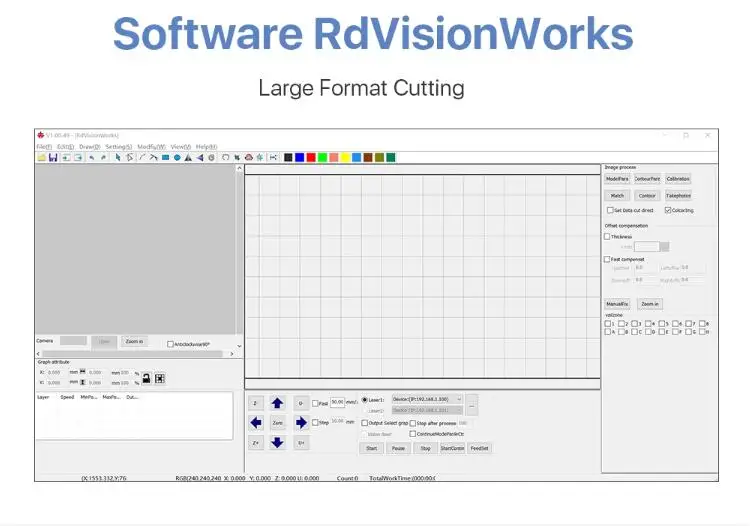Select the pointer selection tool
Image resolution: width=750 pixels, height=526 pixels.
tap(118, 157)
